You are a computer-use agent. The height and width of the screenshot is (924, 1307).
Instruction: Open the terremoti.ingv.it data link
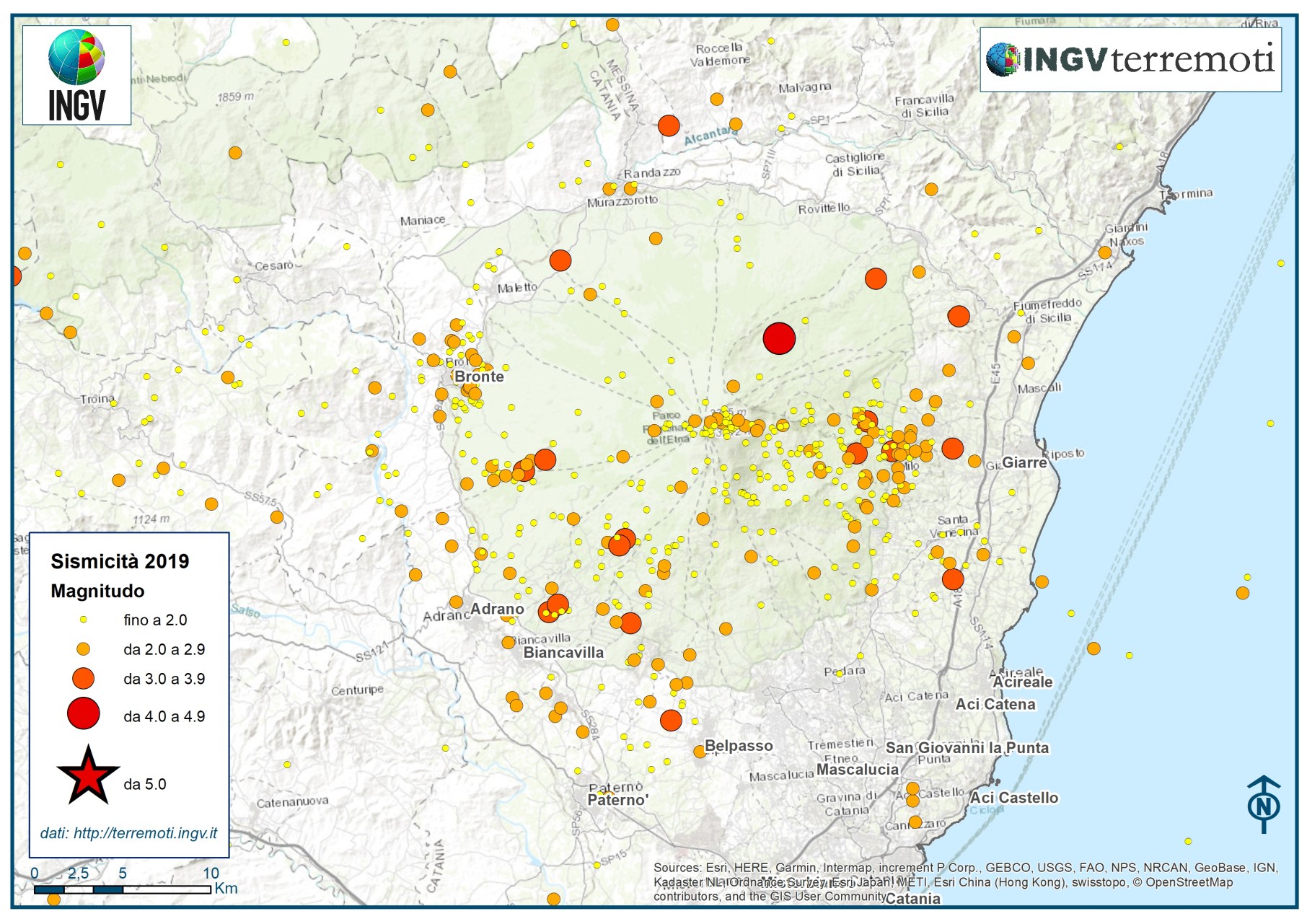tap(128, 833)
